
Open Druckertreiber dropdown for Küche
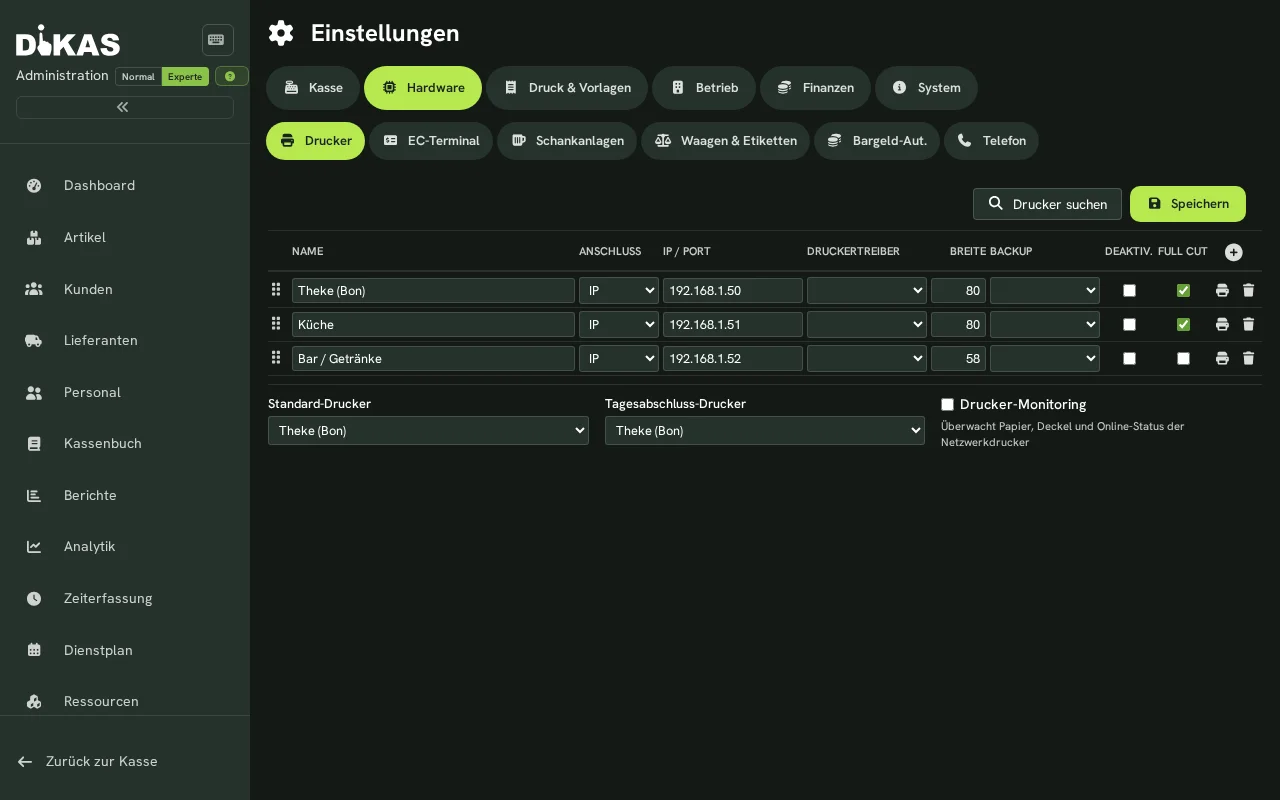[867, 324]
